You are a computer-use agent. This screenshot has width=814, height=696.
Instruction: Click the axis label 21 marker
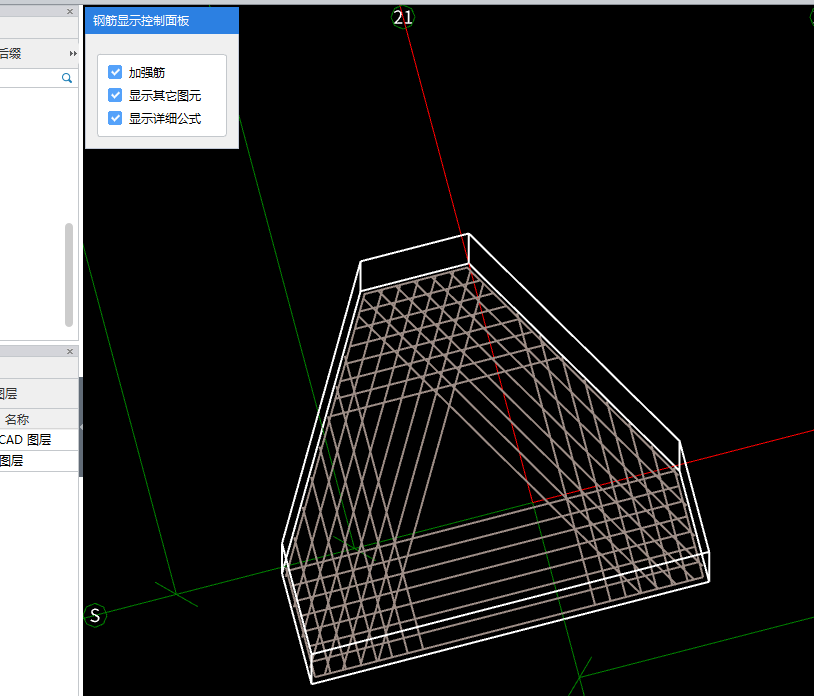click(402, 17)
